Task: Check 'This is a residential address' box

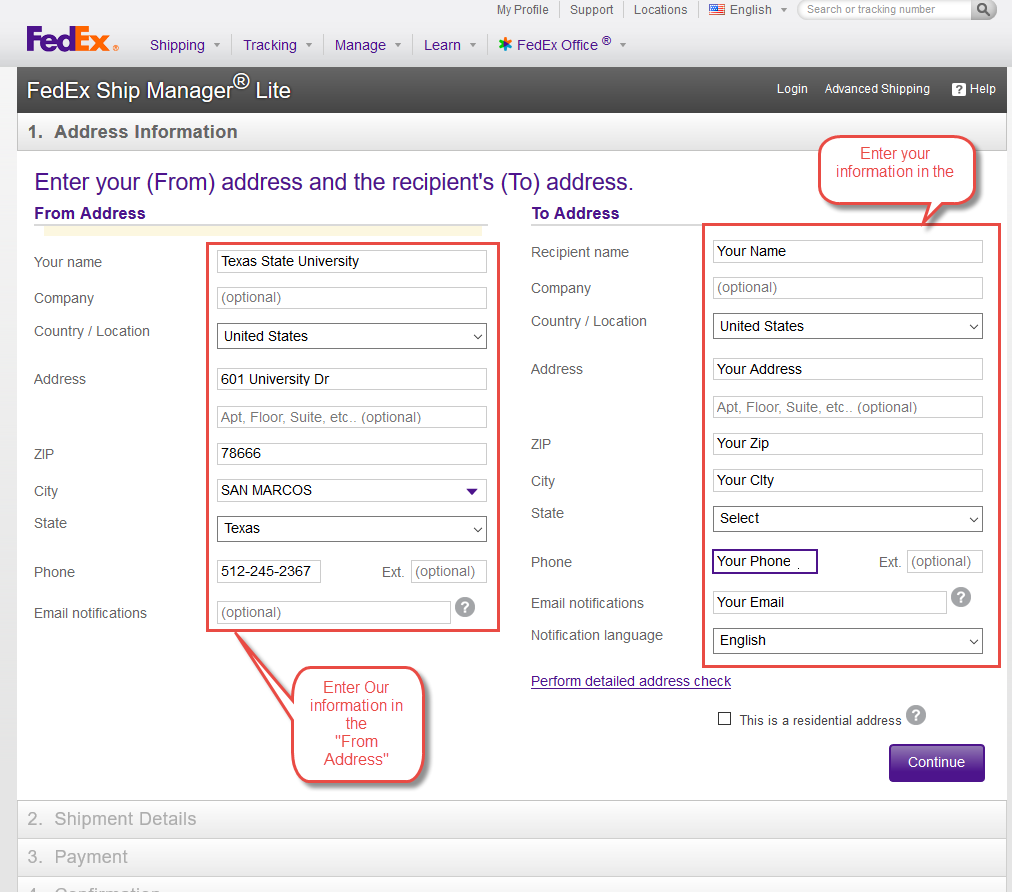Action: click(x=725, y=719)
